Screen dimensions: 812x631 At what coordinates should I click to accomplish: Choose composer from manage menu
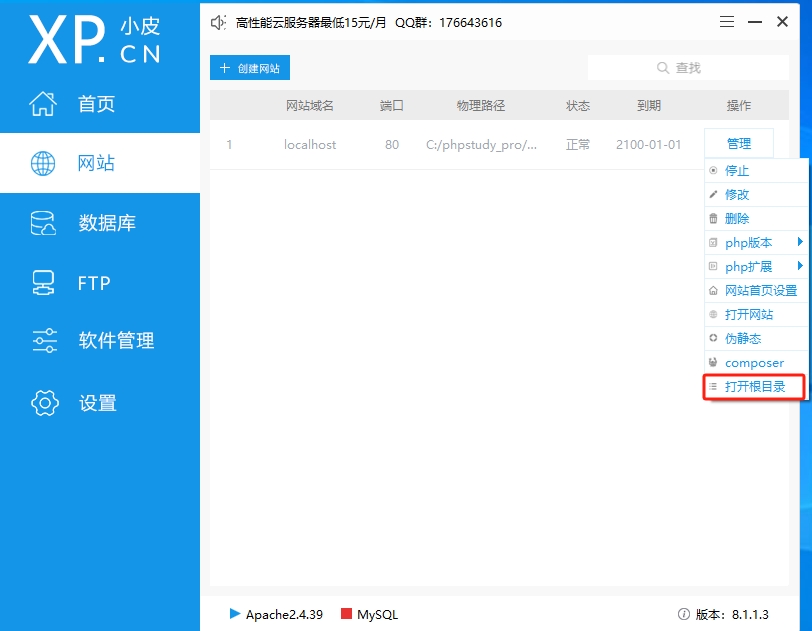(x=756, y=363)
